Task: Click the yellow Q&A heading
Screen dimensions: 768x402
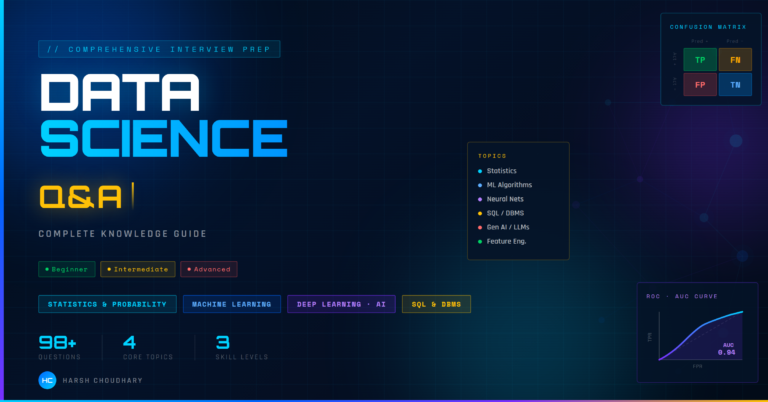Action: point(81,197)
